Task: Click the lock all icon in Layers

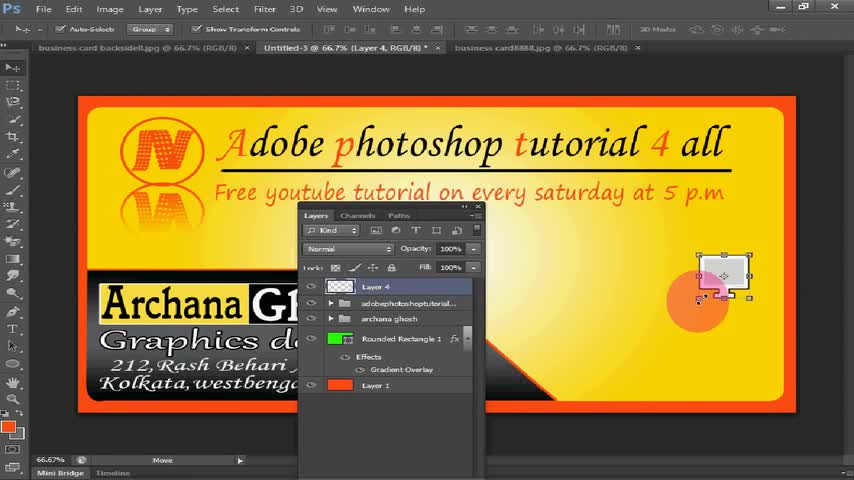Action: 391,268
